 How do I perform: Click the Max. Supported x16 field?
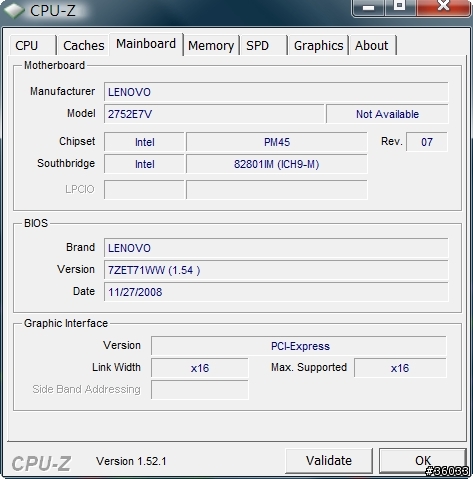click(x=400, y=368)
